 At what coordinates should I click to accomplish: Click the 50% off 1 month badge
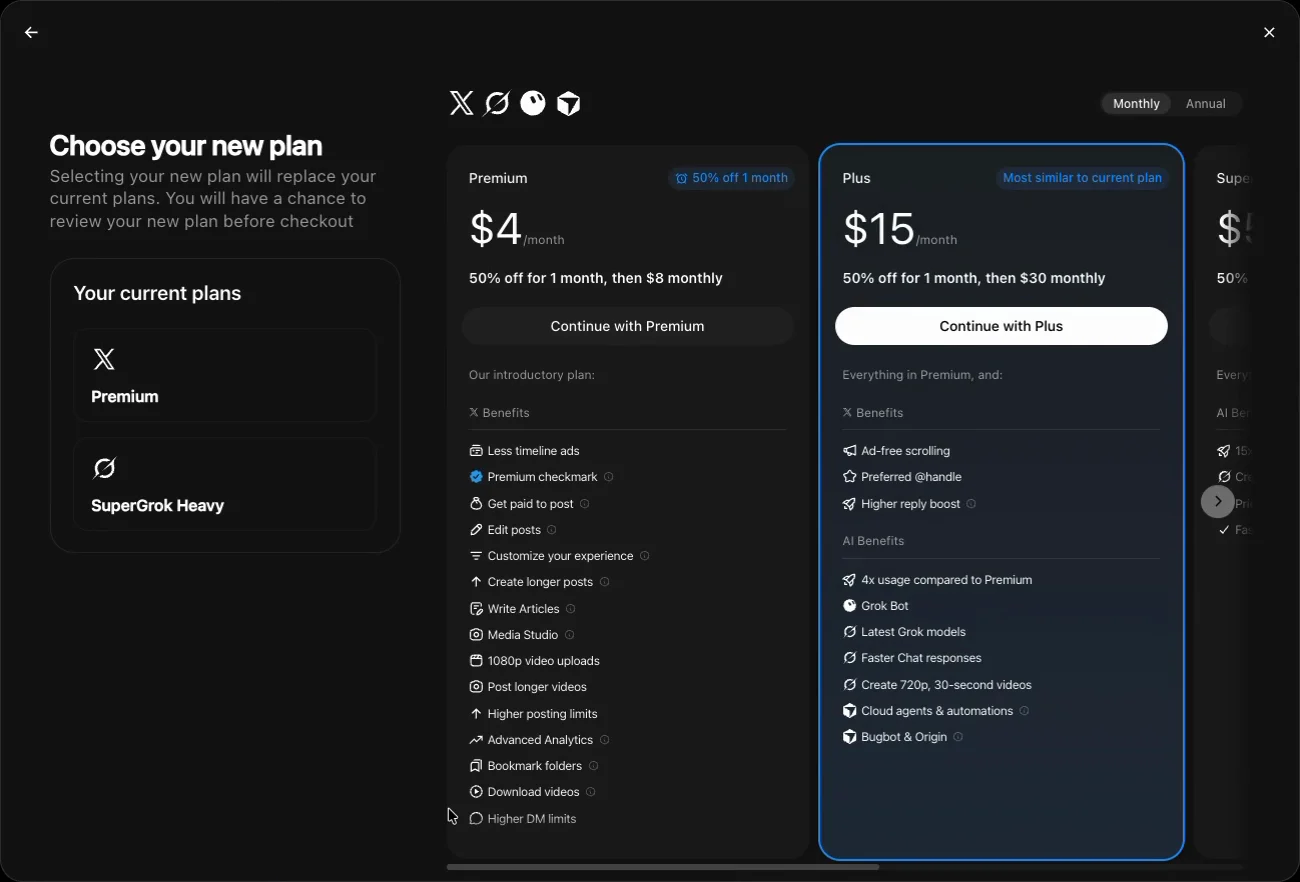[x=732, y=178]
